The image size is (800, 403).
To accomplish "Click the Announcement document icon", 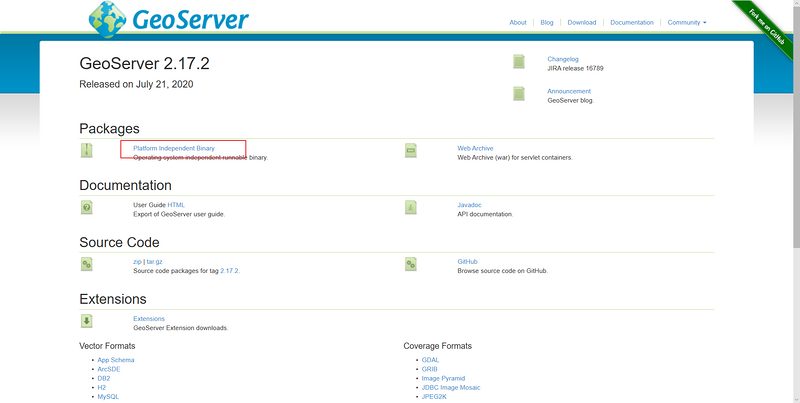I will (519, 93).
